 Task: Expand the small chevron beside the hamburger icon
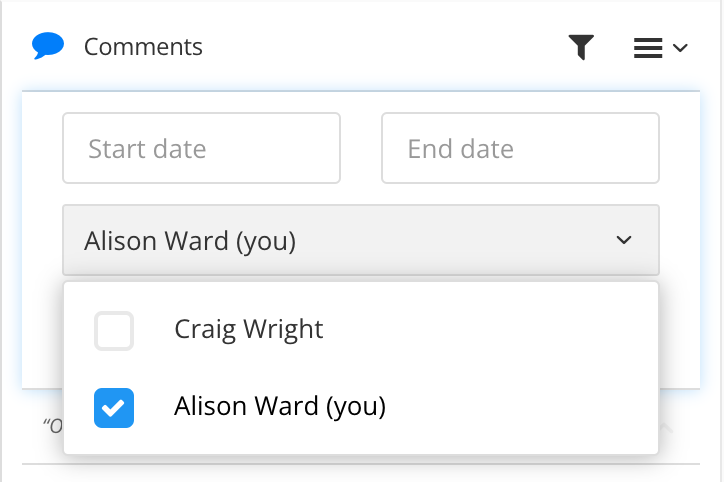(681, 48)
